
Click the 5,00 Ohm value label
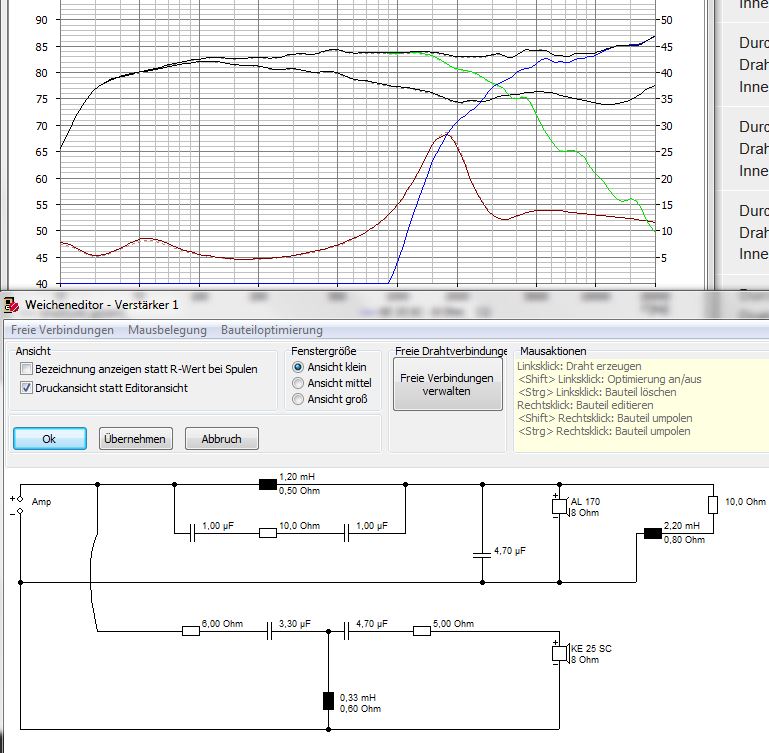[x=454, y=624]
